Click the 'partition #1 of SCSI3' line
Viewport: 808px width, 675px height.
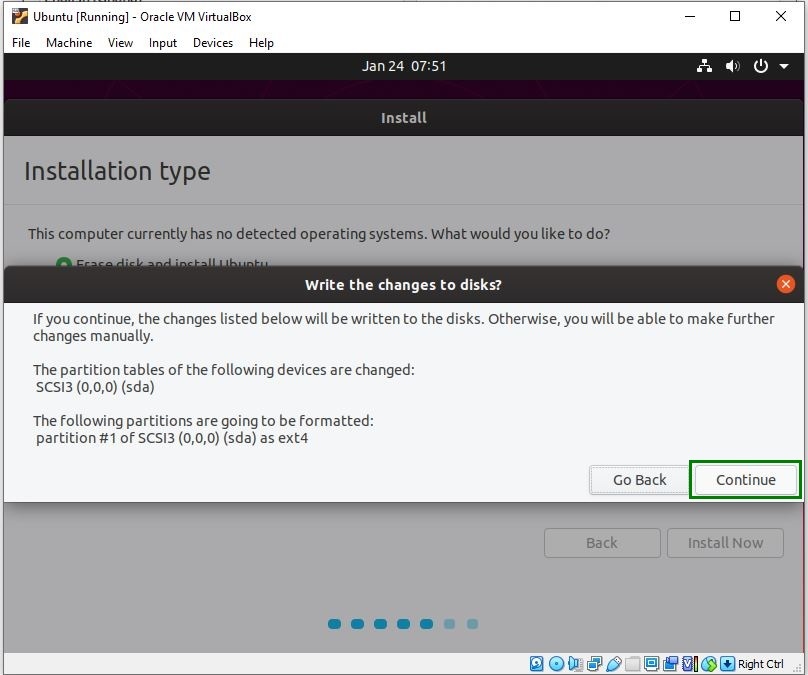172,438
